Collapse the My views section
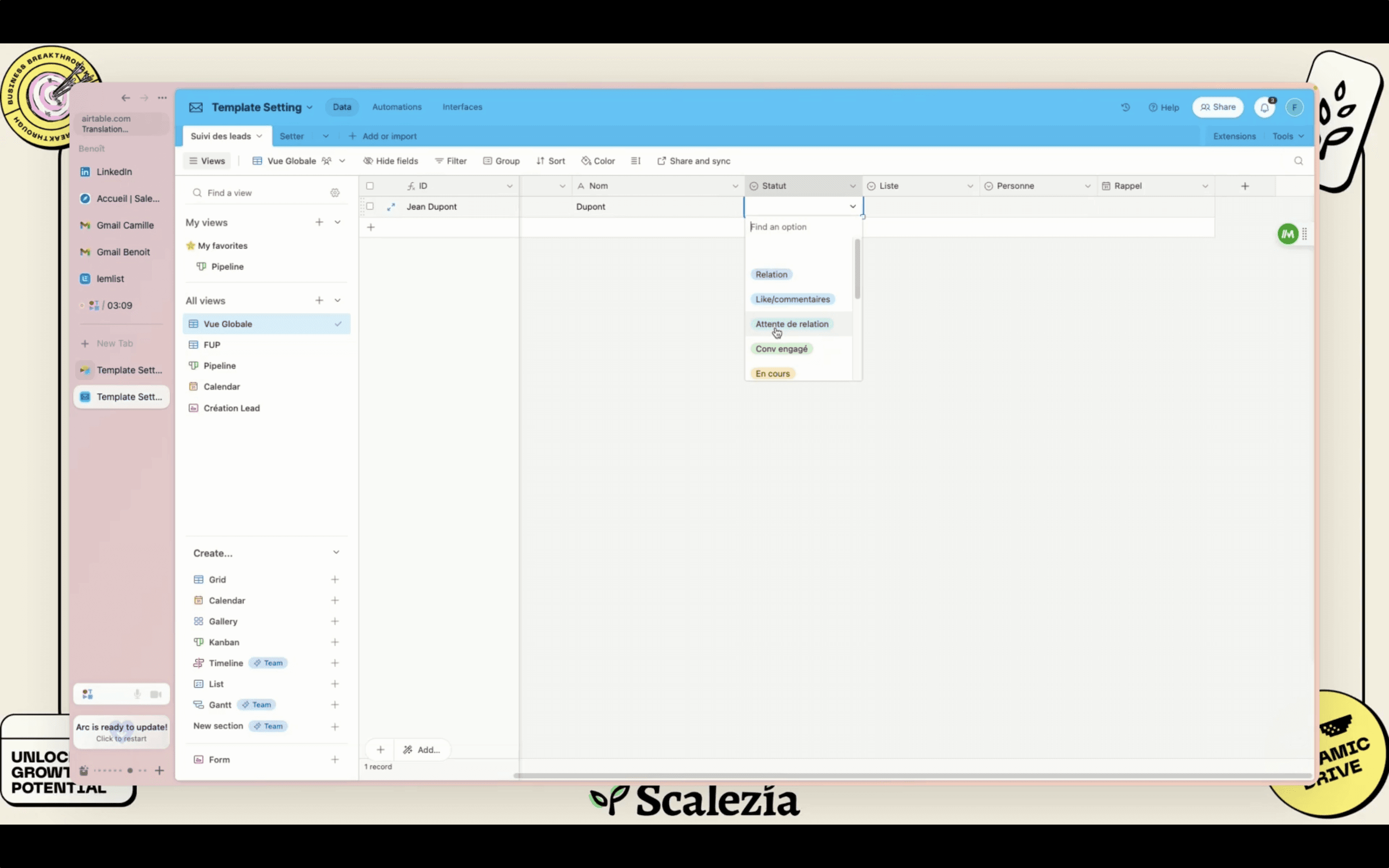The width and height of the screenshot is (1389, 868). pos(338,222)
